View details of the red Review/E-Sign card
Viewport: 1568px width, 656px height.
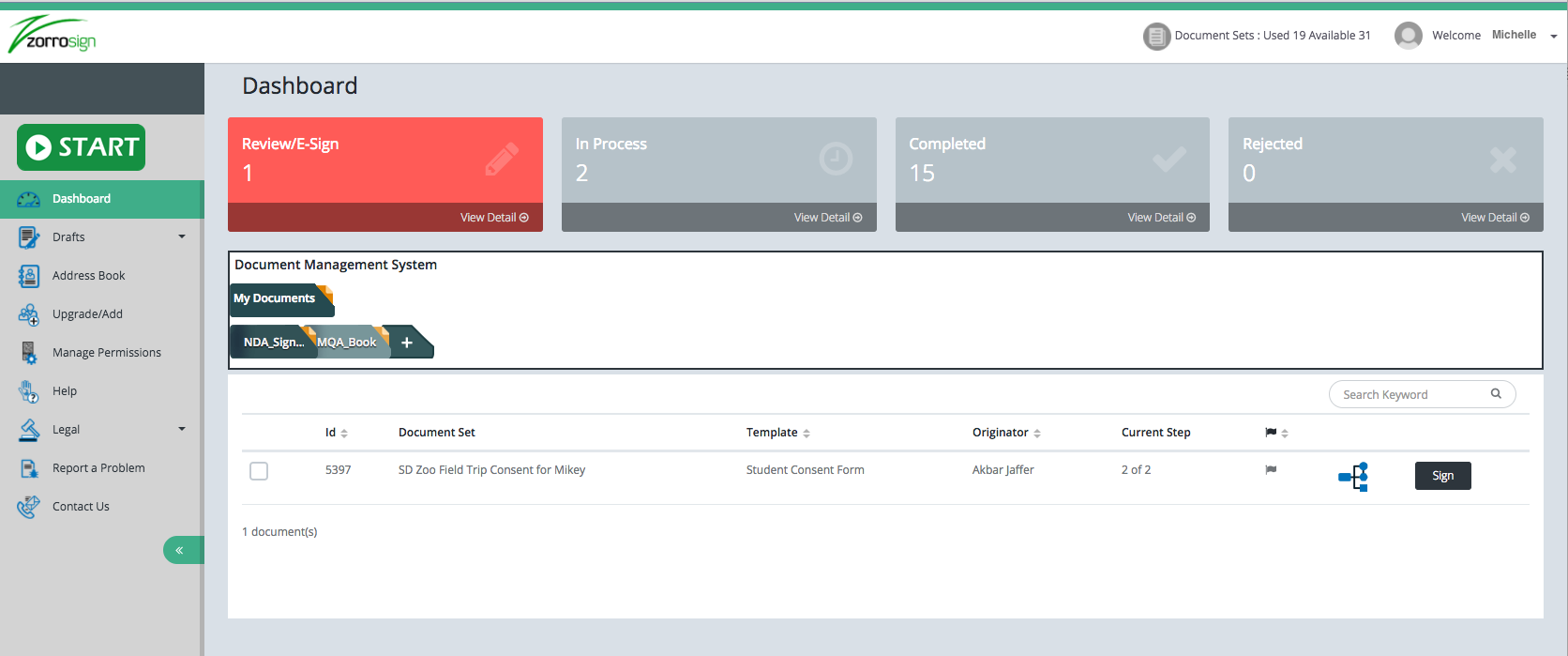(x=493, y=218)
